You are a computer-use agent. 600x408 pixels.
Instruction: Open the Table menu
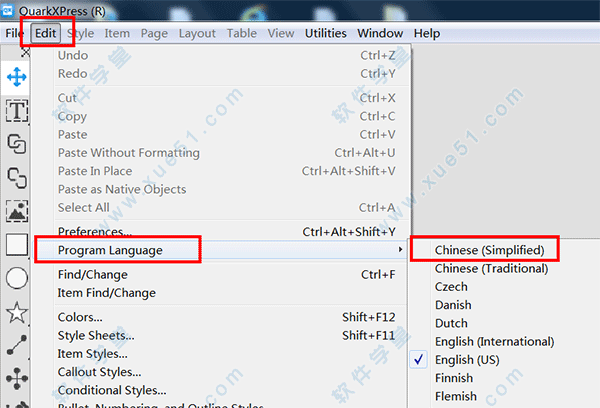tap(241, 34)
